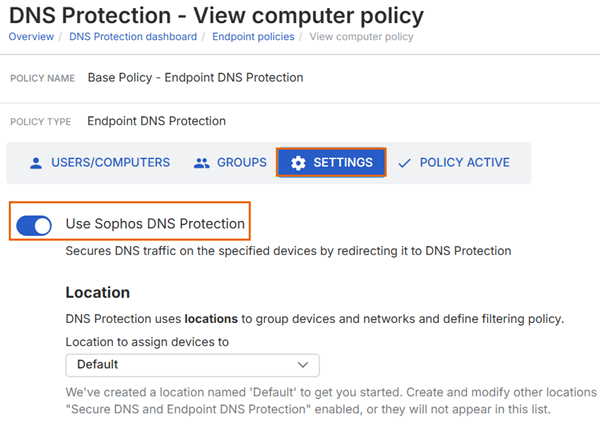Expand the location dropdown chevron
600x431 pixels.
point(303,365)
